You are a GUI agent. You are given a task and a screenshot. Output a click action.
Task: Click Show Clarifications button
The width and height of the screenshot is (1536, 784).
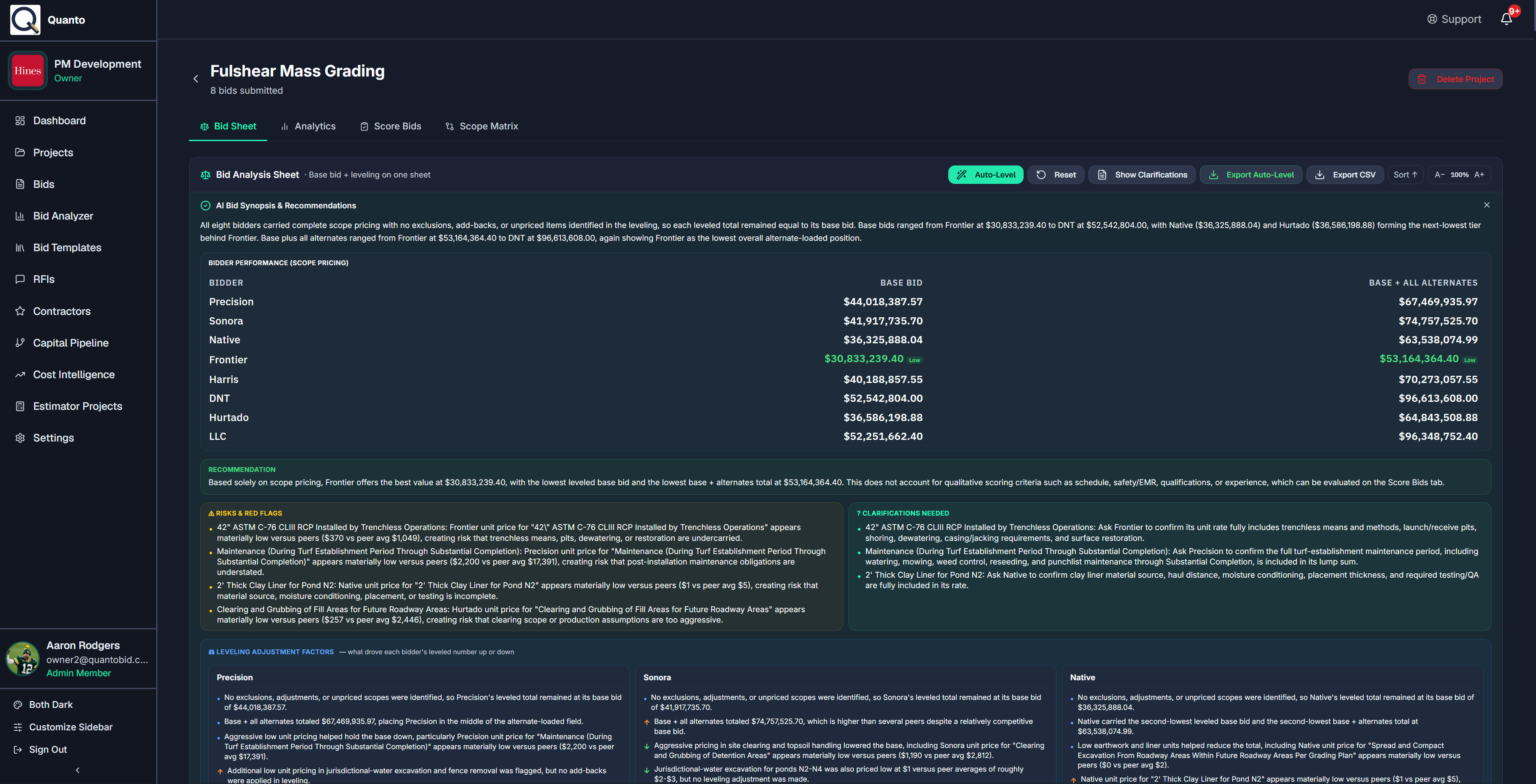(x=1142, y=175)
